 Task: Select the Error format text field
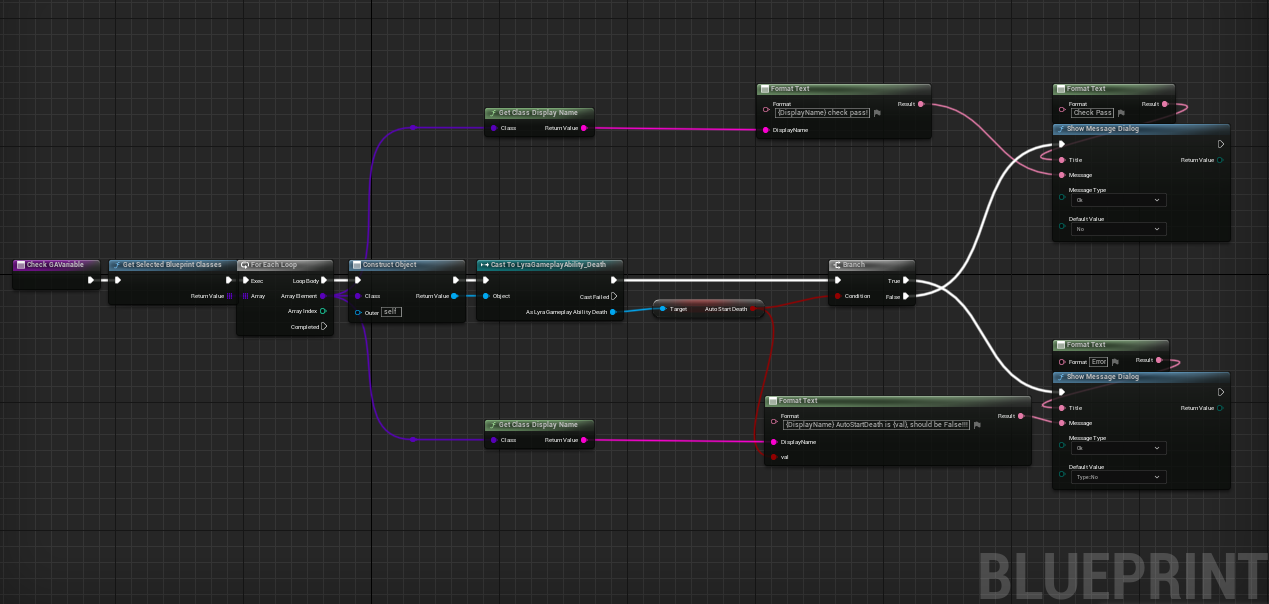pyautogui.click(x=1099, y=362)
